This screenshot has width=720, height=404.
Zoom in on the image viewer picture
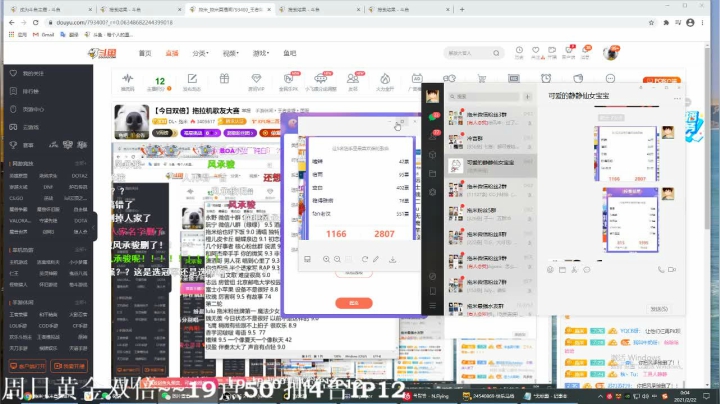point(326,259)
